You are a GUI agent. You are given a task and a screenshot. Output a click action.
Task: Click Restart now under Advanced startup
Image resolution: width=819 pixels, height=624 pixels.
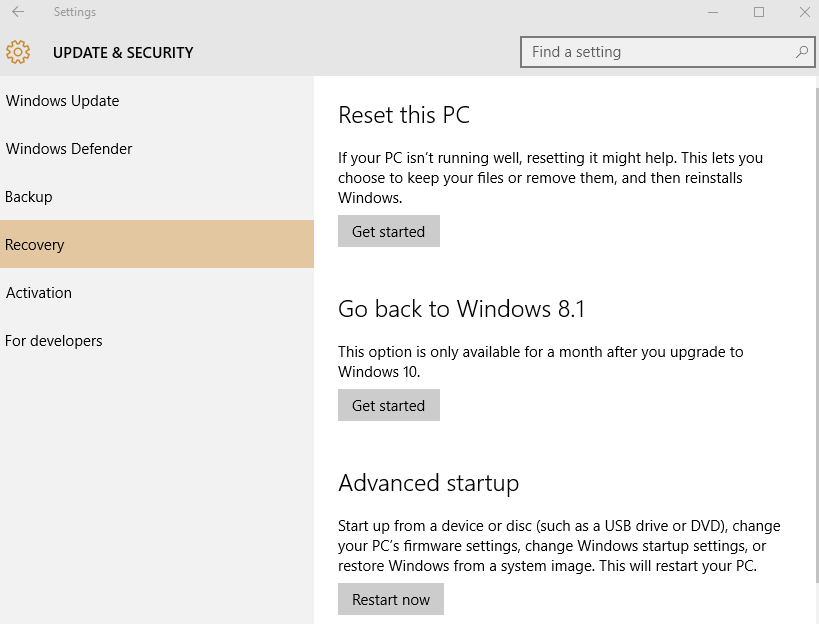391,599
